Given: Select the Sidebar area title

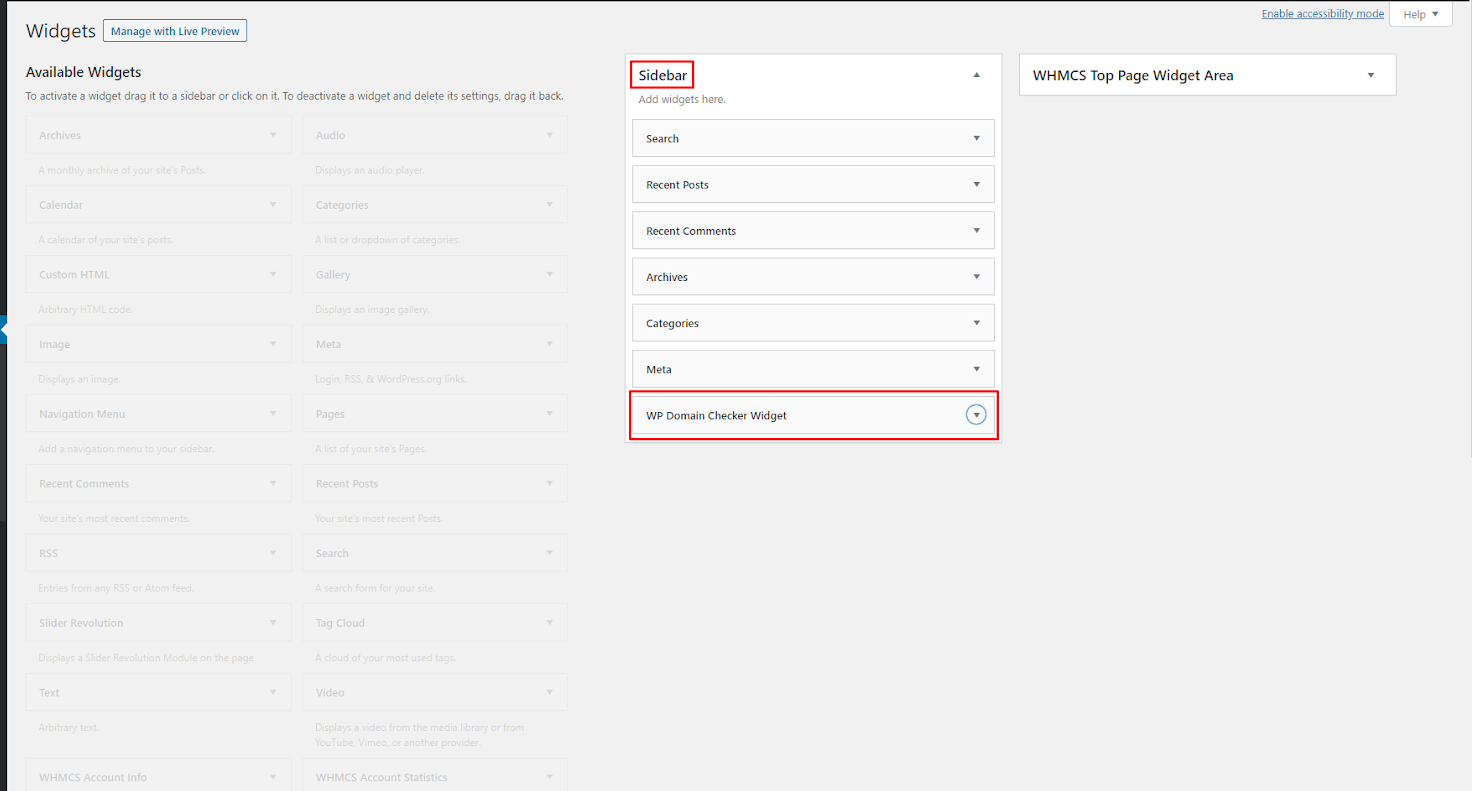Looking at the screenshot, I should [663, 75].
